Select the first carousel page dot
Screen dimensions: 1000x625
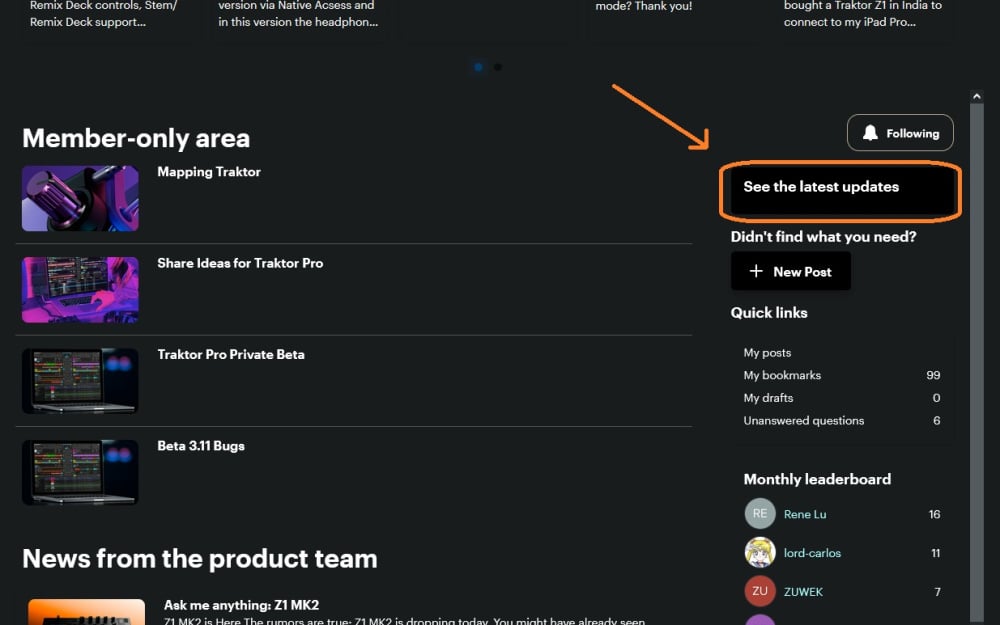[x=478, y=67]
